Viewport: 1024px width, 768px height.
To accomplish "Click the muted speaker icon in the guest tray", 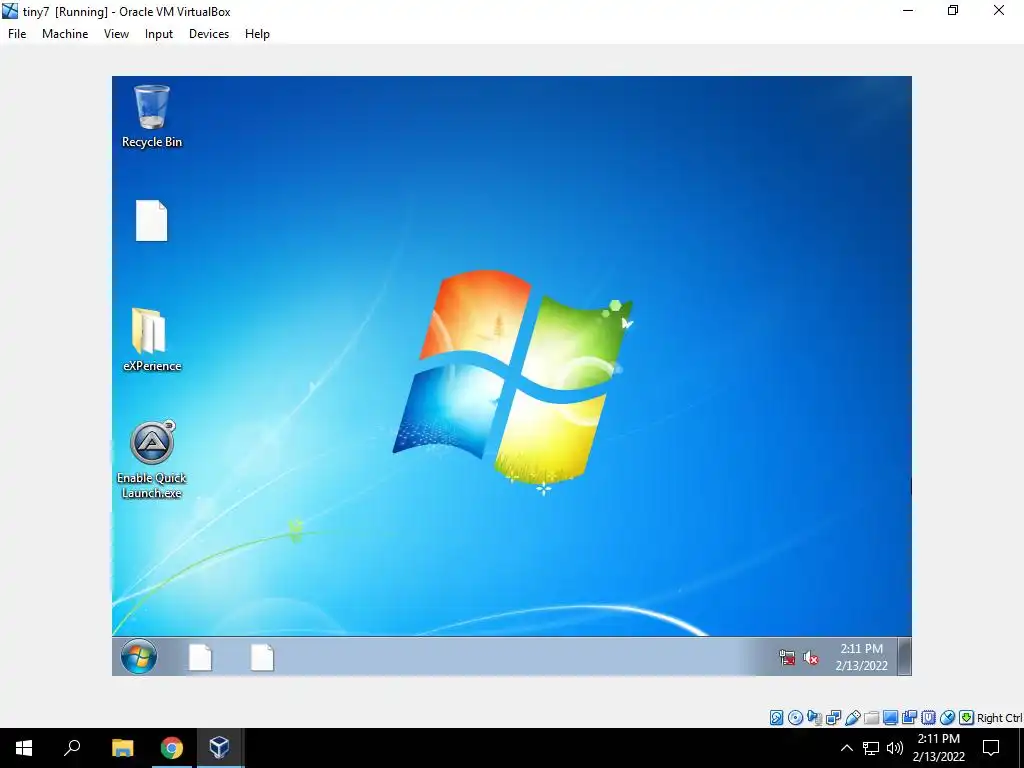I will point(810,658).
